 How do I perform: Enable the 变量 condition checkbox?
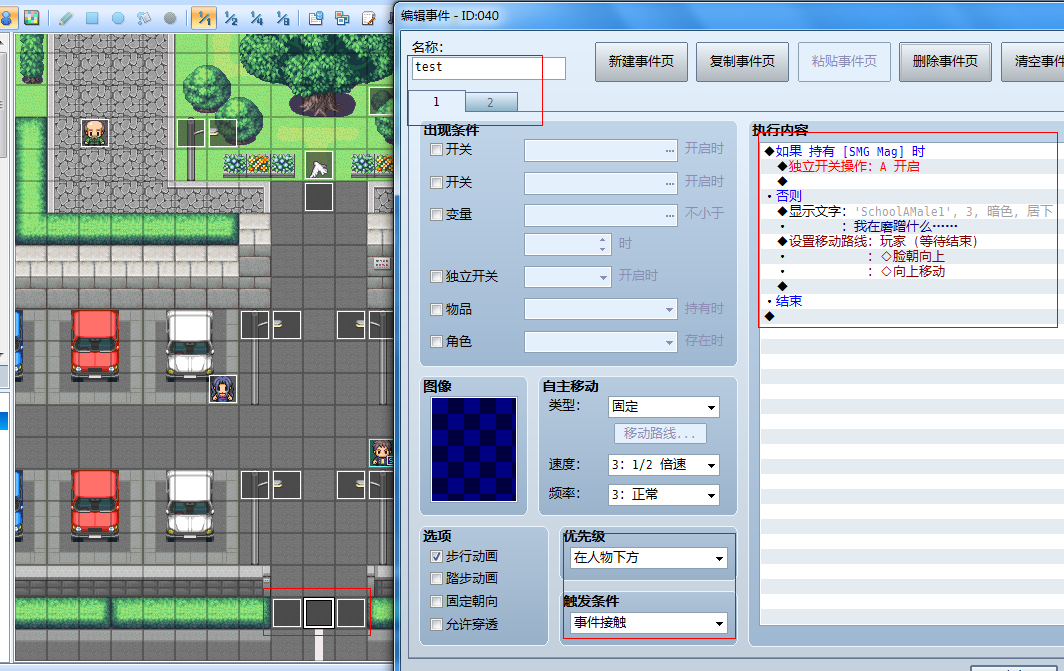coord(437,214)
